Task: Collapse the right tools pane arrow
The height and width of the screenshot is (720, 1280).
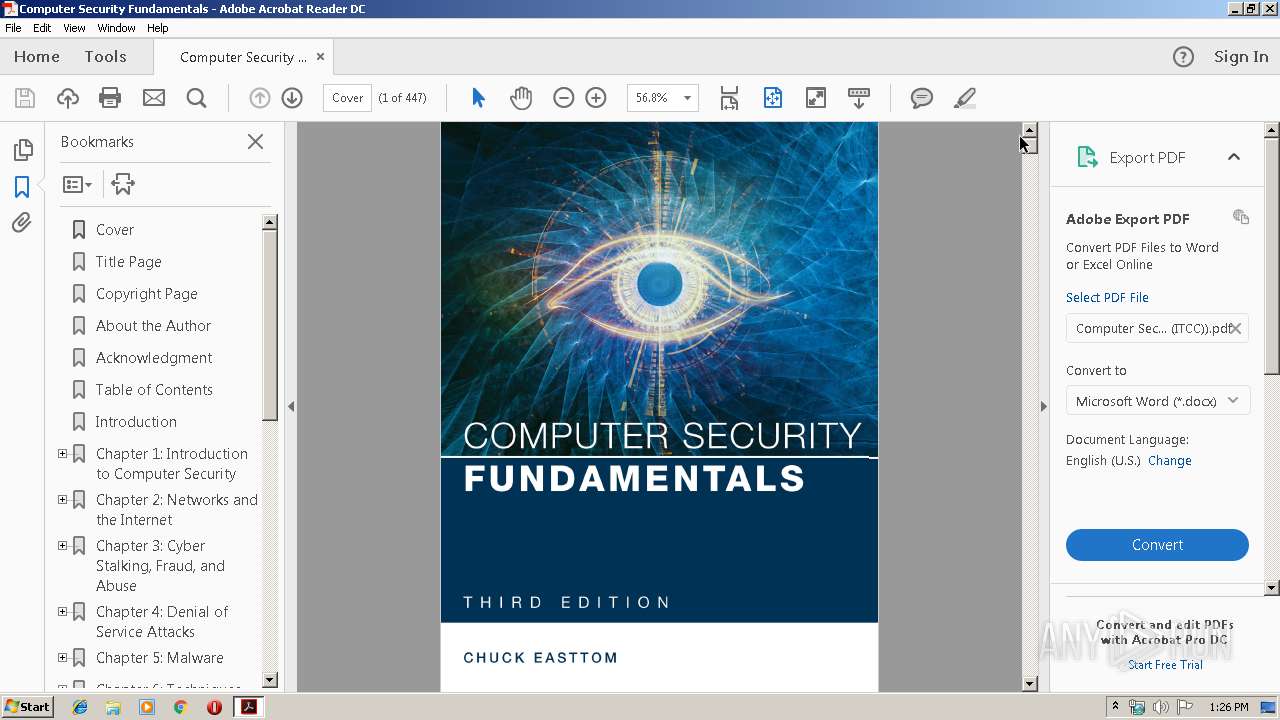Action: click(1043, 407)
